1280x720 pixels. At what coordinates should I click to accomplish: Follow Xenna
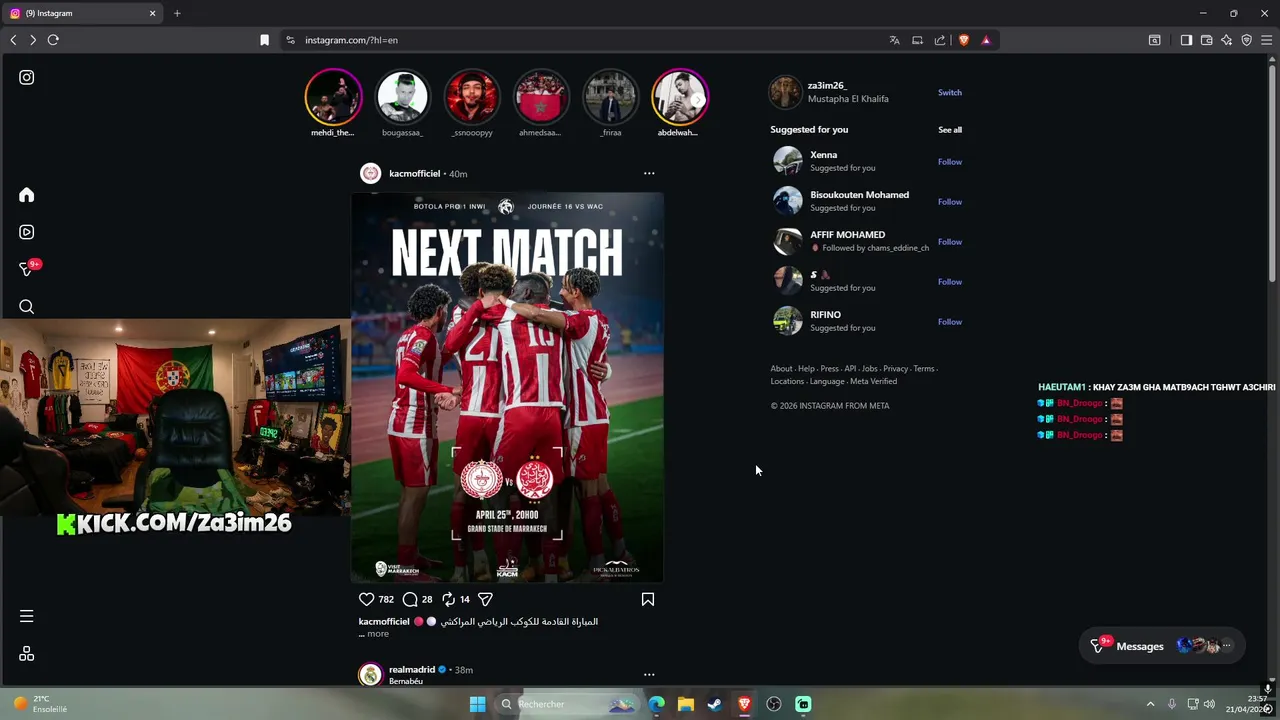tap(950, 161)
